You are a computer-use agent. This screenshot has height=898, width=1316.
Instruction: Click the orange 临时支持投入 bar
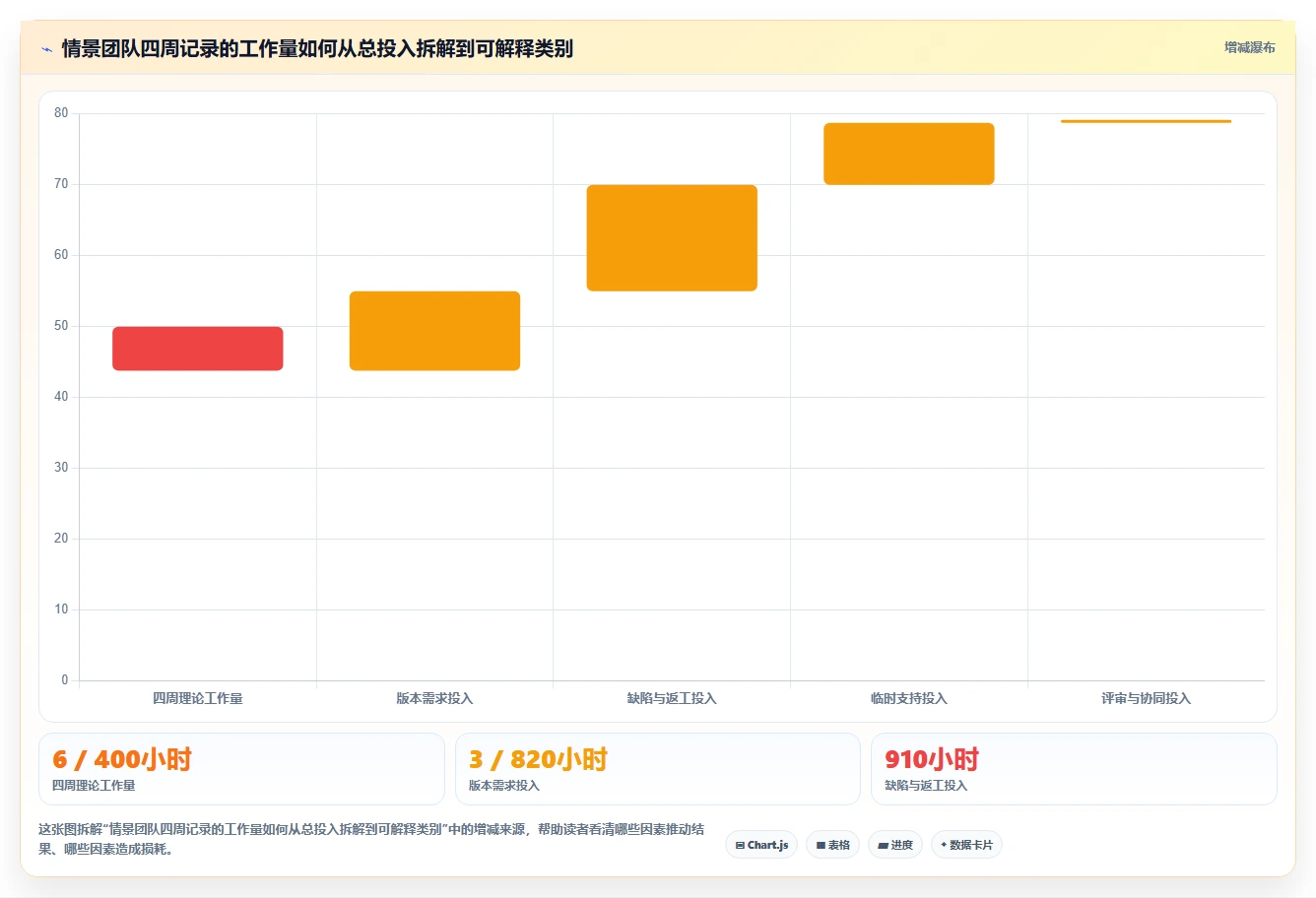[909, 154]
